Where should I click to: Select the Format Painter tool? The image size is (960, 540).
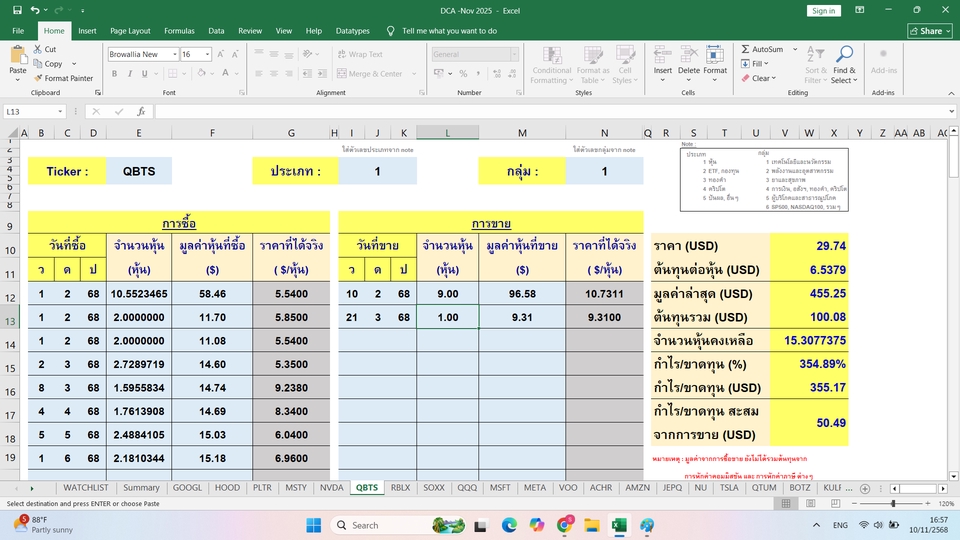[x=38, y=78]
